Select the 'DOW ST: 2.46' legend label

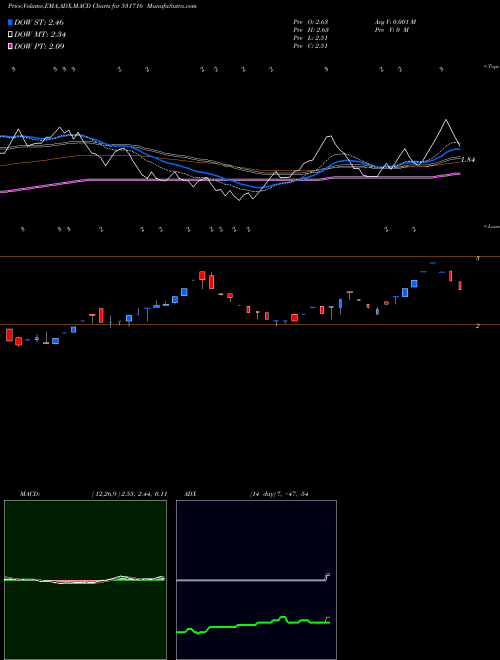[39, 22]
